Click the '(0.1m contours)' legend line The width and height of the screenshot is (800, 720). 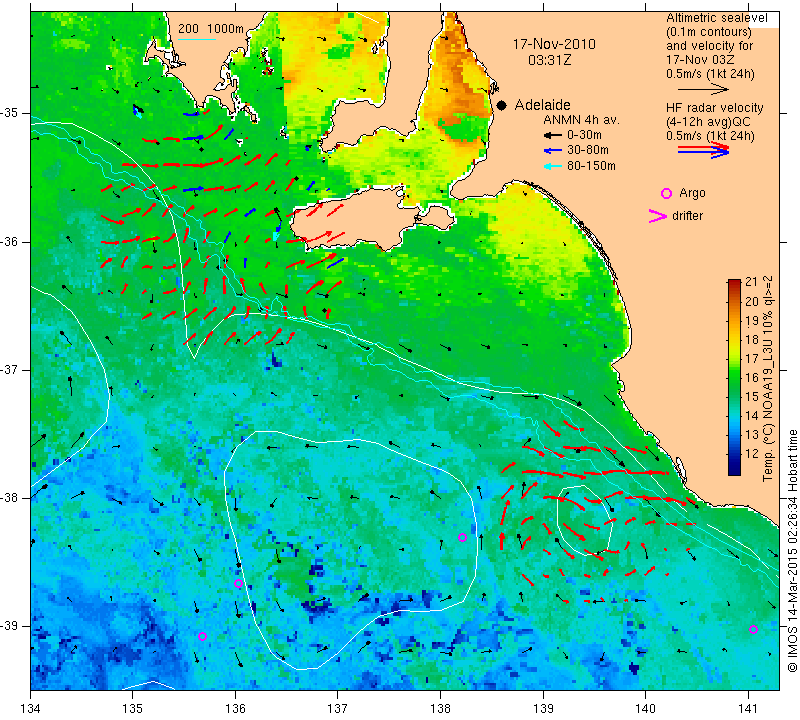tap(709, 32)
